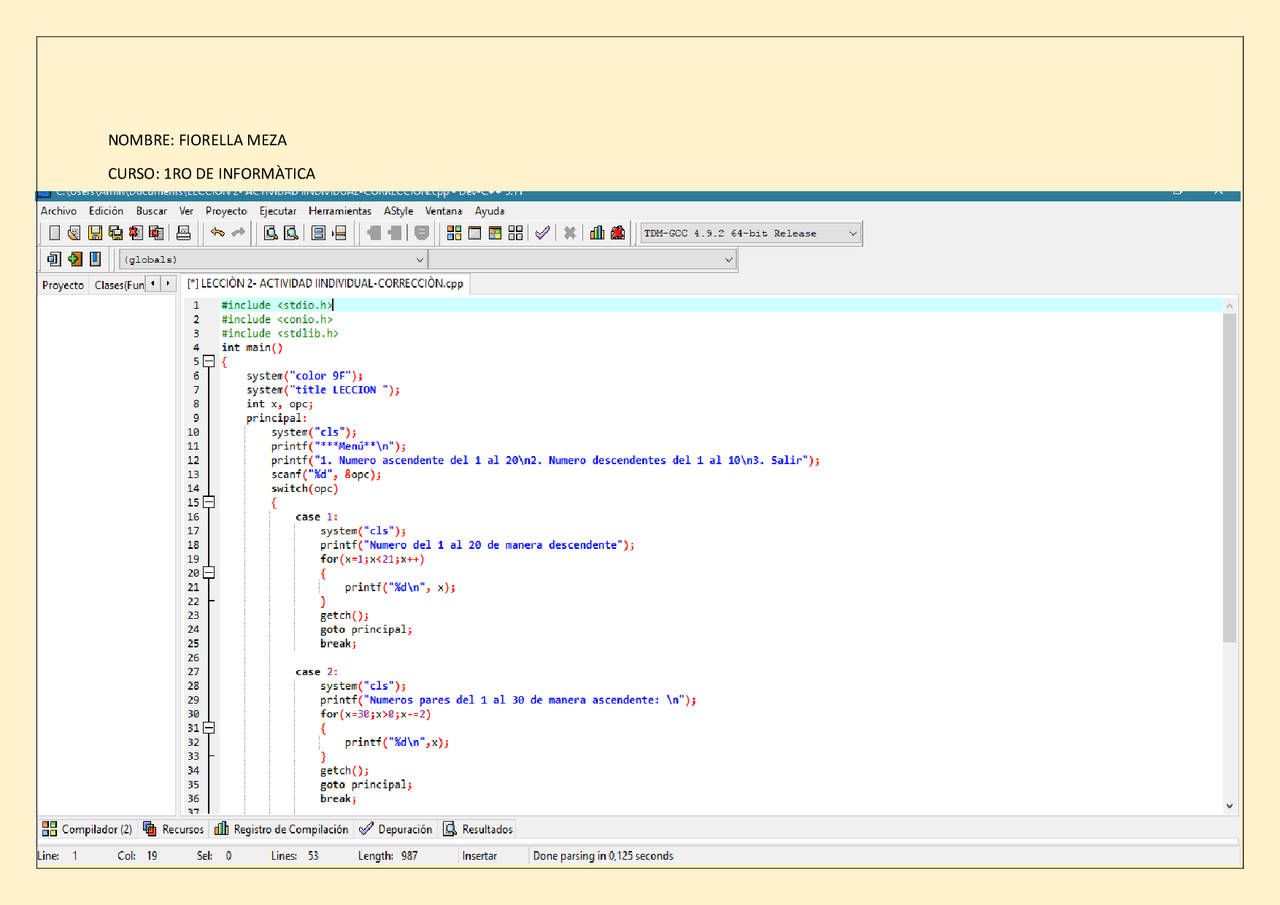Click the Delete Profiling Information icon
Image resolution: width=1280 pixels, height=905 pixels.
point(618,233)
